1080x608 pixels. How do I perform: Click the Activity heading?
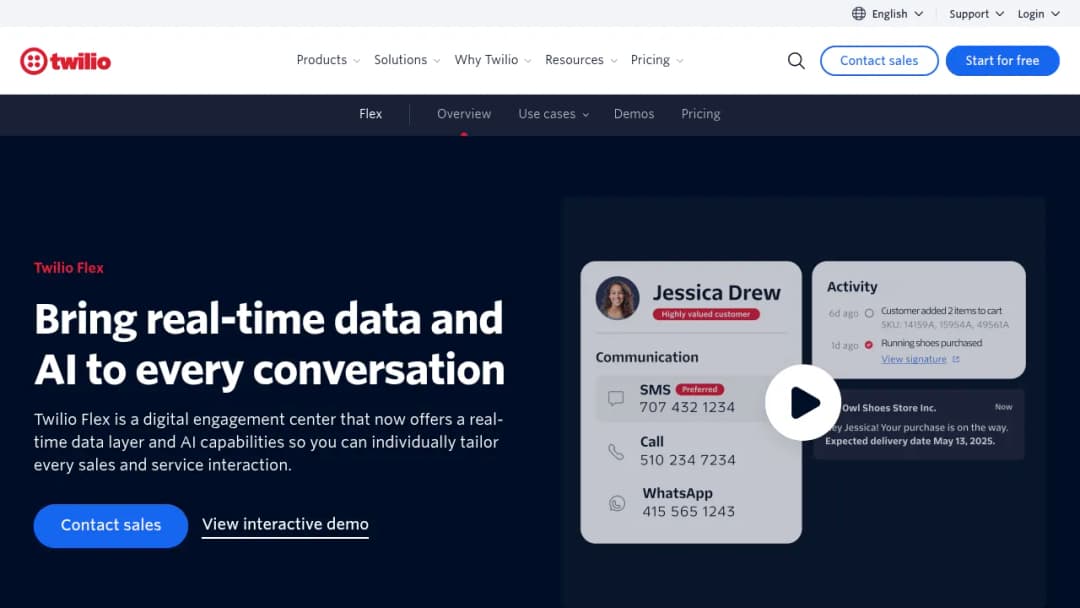(x=852, y=286)
